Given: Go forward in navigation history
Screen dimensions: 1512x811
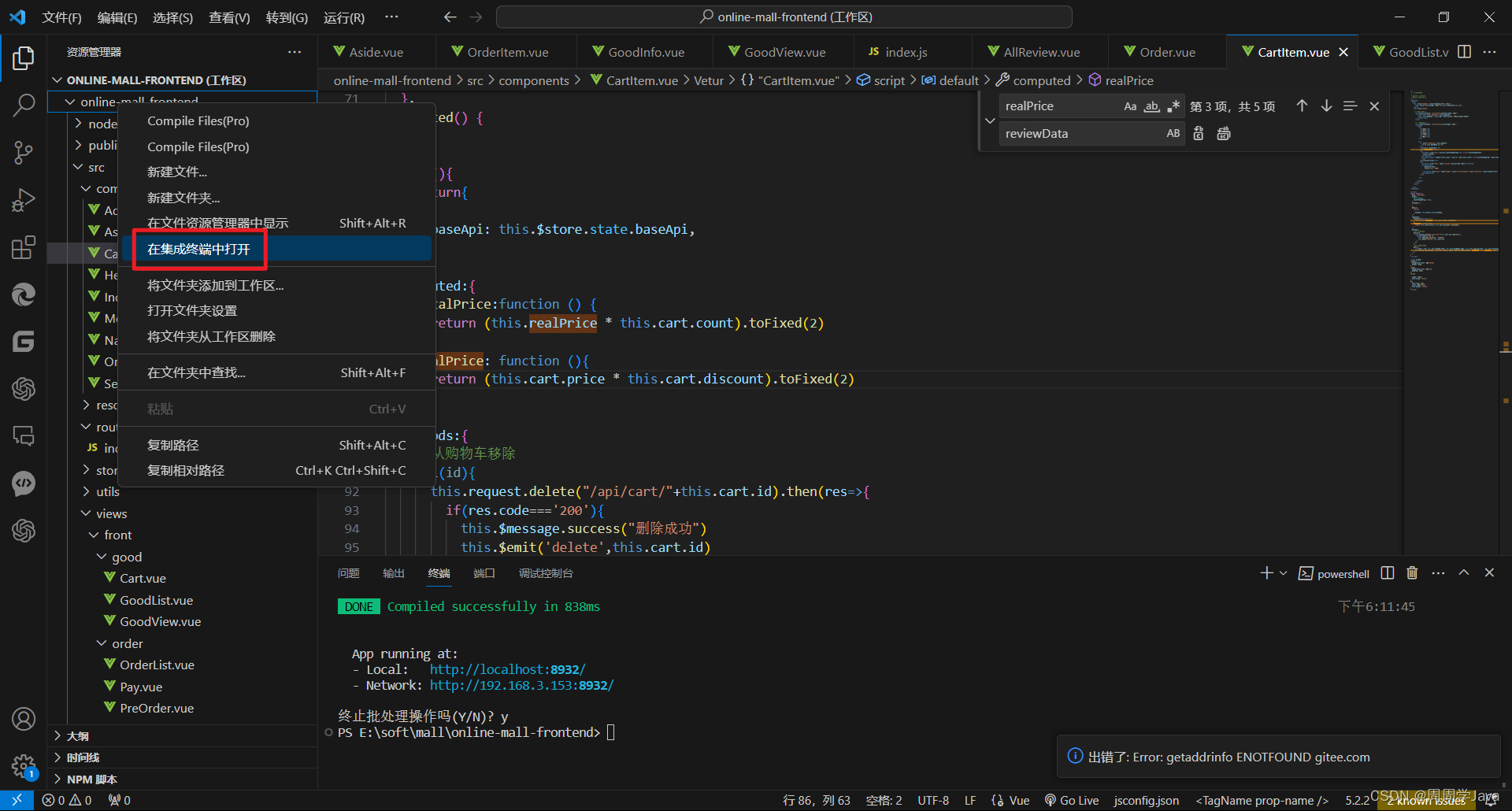Looking at the screenshot, I should (476, 17).
